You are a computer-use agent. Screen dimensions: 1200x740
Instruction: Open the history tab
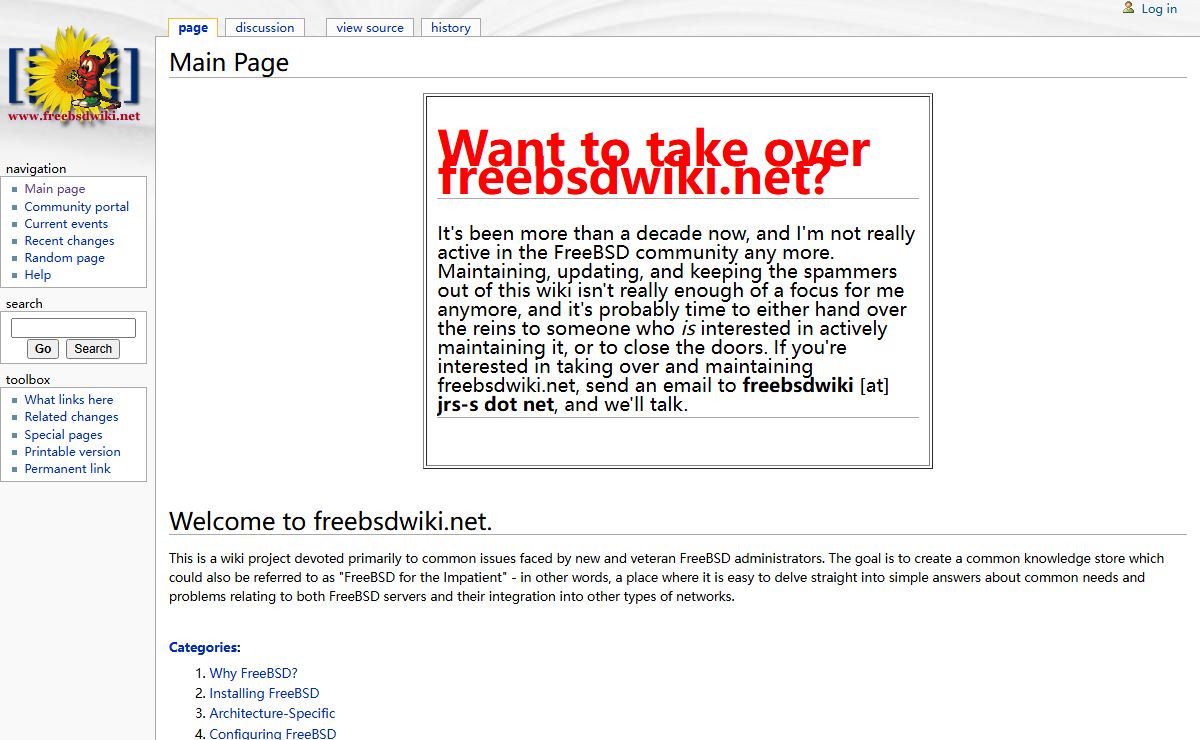pos(450,28)
